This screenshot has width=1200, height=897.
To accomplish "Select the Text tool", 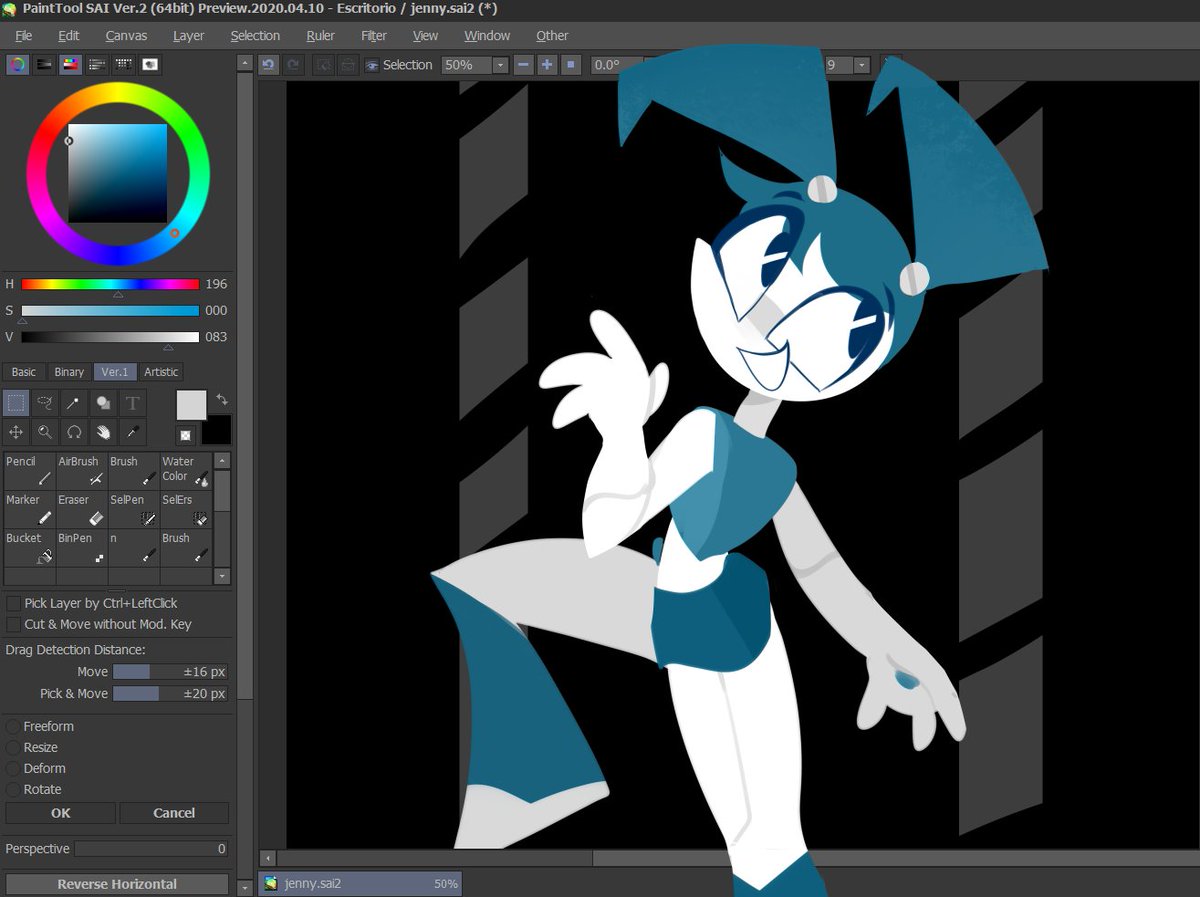I will click(132, 403).
